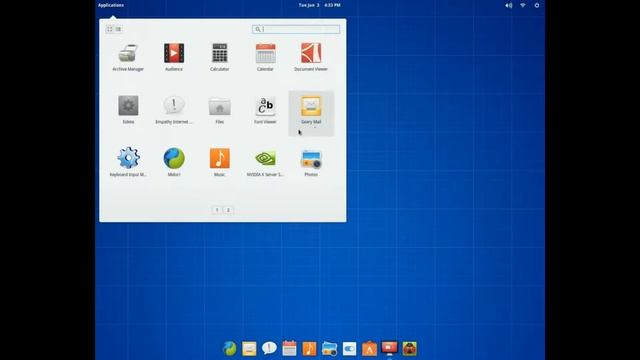Open Geary Mail from the dock

[249, 349]
